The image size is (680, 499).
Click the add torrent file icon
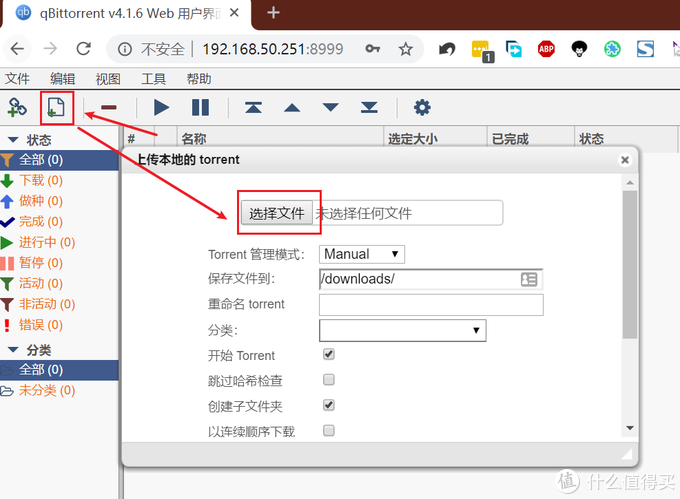pyautogui.click(x=56, y=107)
